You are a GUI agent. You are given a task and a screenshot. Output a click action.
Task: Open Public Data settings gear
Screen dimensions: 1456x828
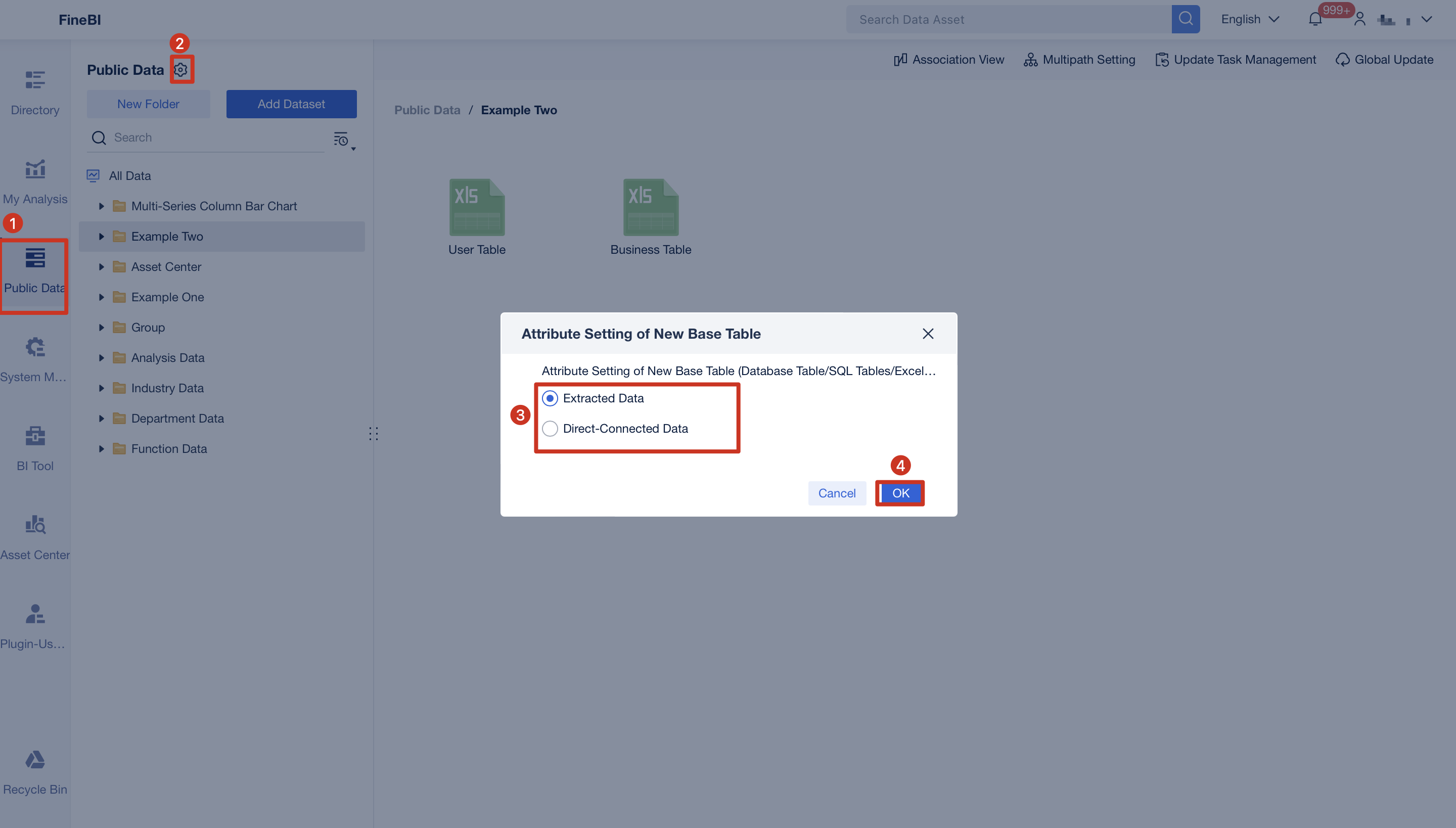point(182,69)
